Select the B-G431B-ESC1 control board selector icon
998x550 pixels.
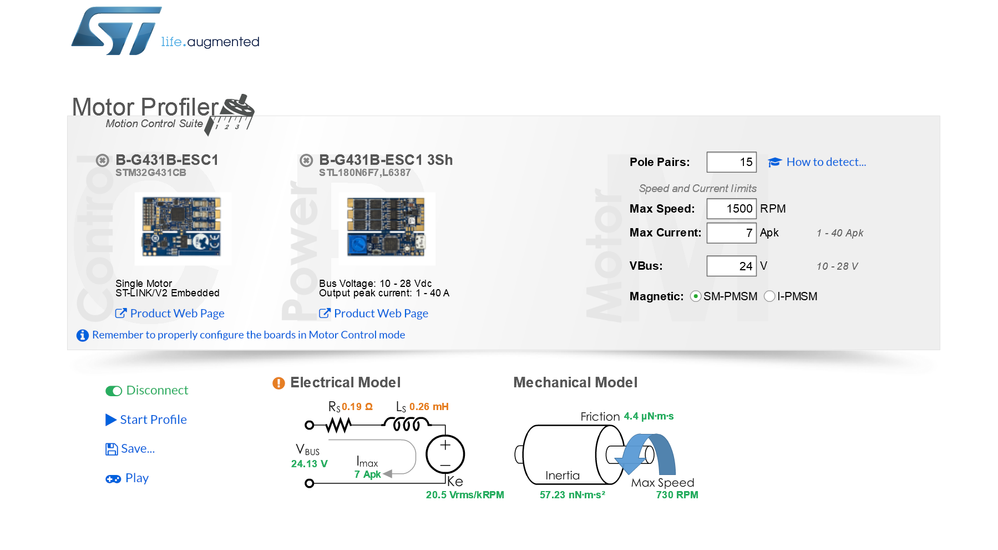click(x=102, y=160)
